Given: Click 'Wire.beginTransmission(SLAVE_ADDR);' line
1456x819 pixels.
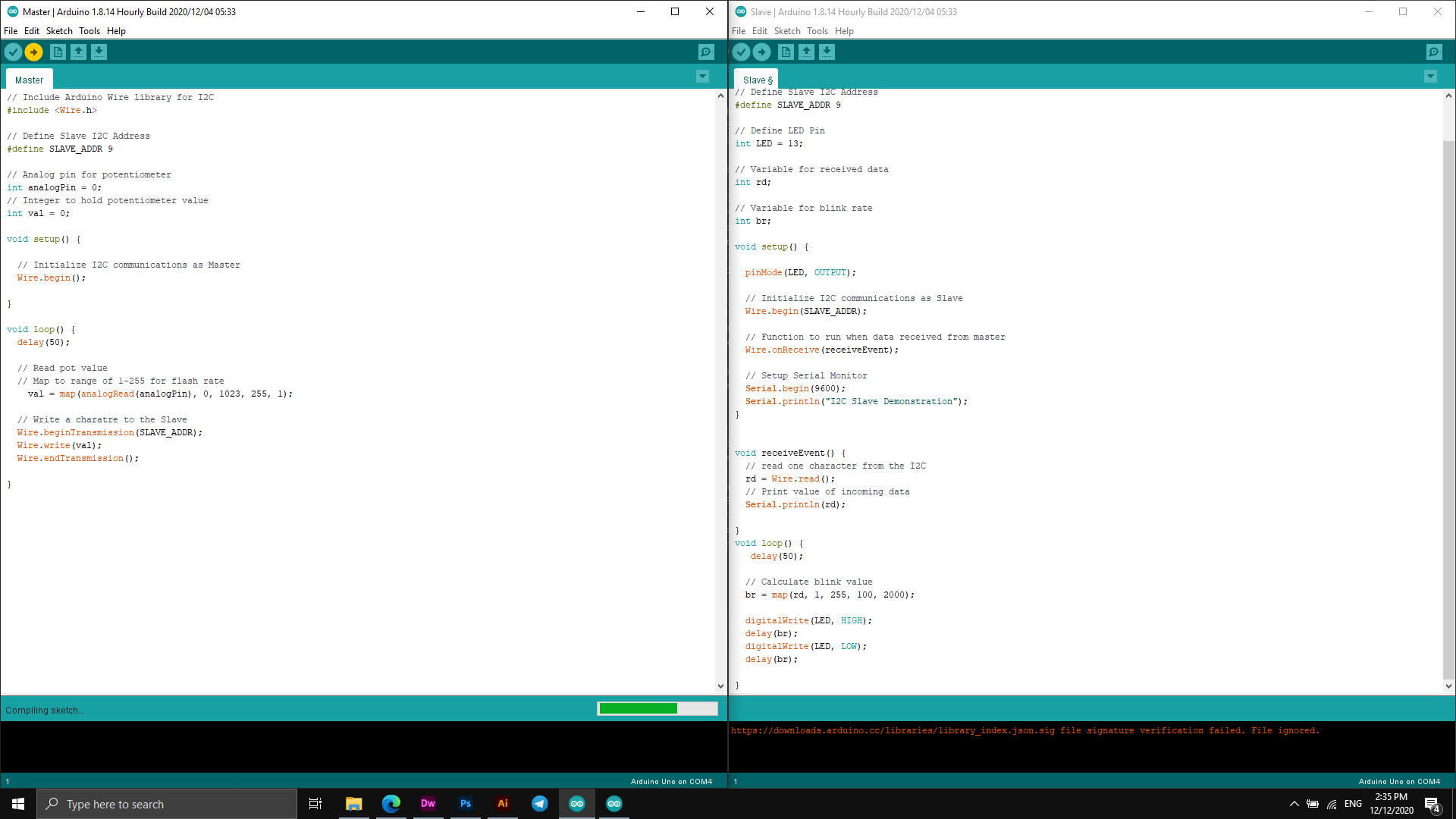Looking at the screenshot, I should coord(110,433).
